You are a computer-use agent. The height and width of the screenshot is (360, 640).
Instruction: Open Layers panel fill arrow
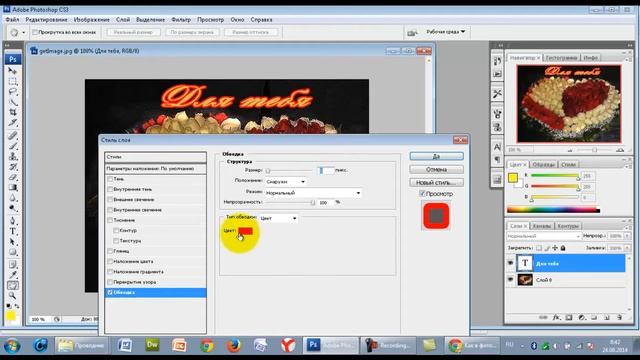[x=628, y=248]
